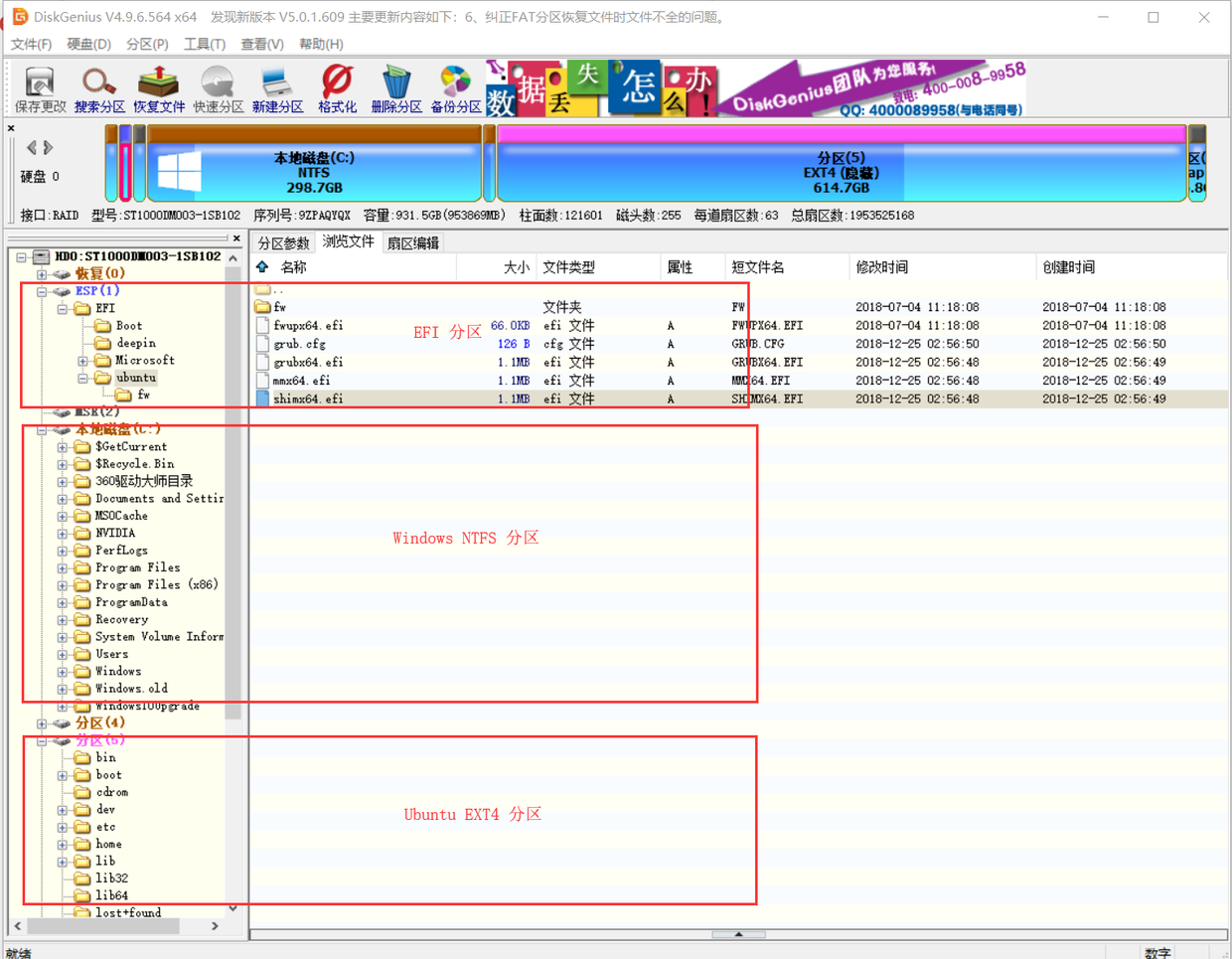
Task: Expand the 恢复(0) partition node
Action: pos(42,274)
